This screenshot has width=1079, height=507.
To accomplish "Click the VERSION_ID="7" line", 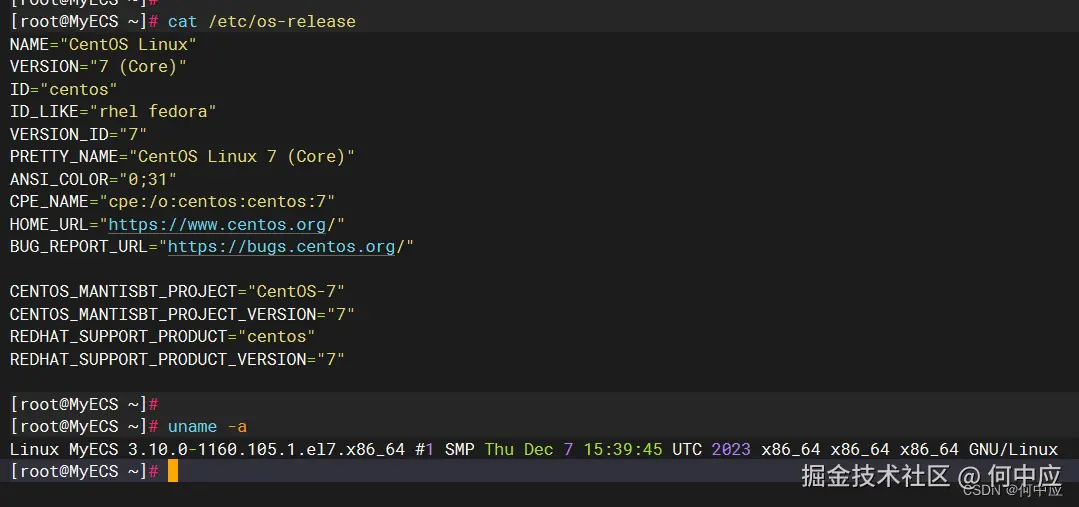I will [78, 134].
